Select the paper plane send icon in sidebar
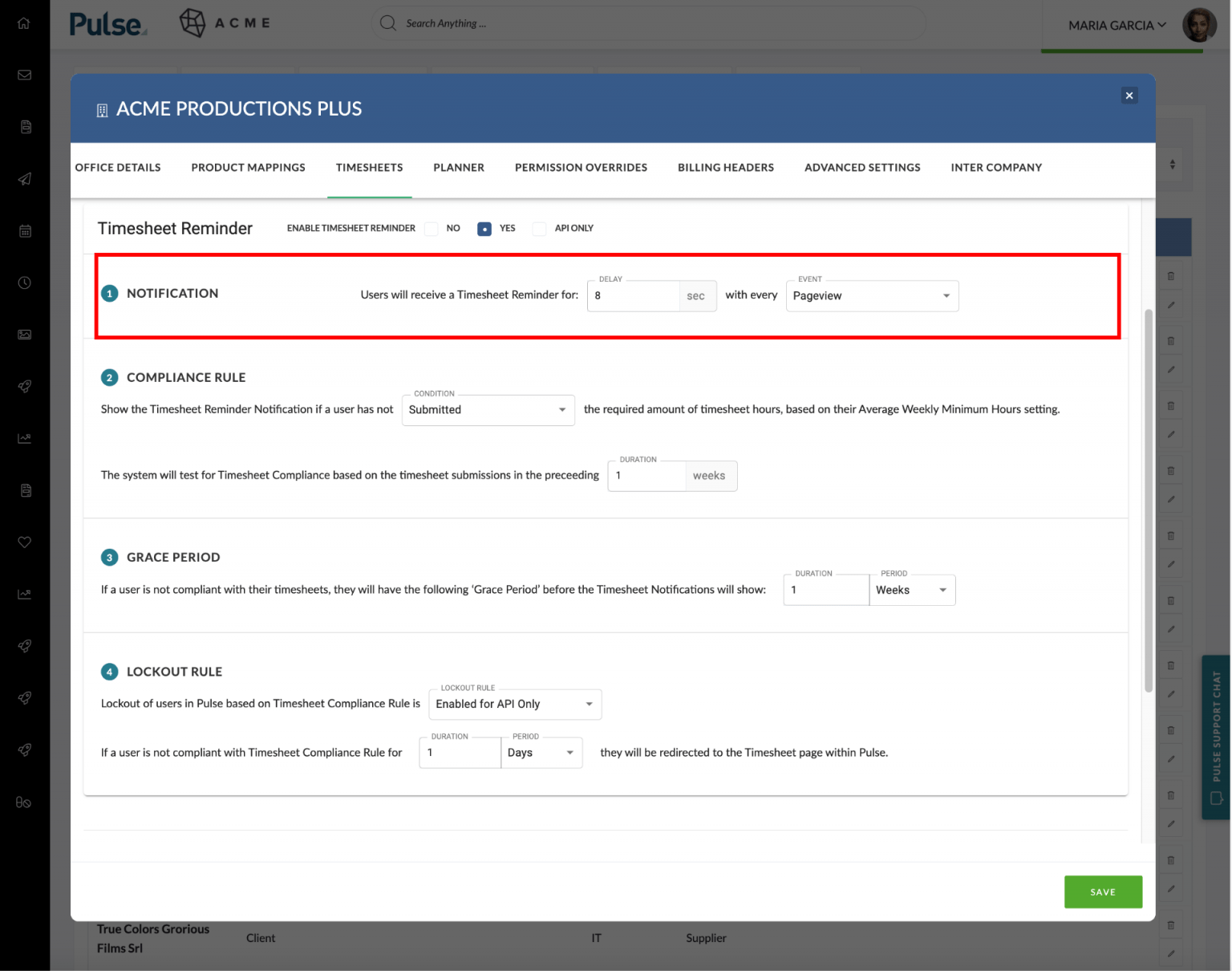 coord(24,179)
